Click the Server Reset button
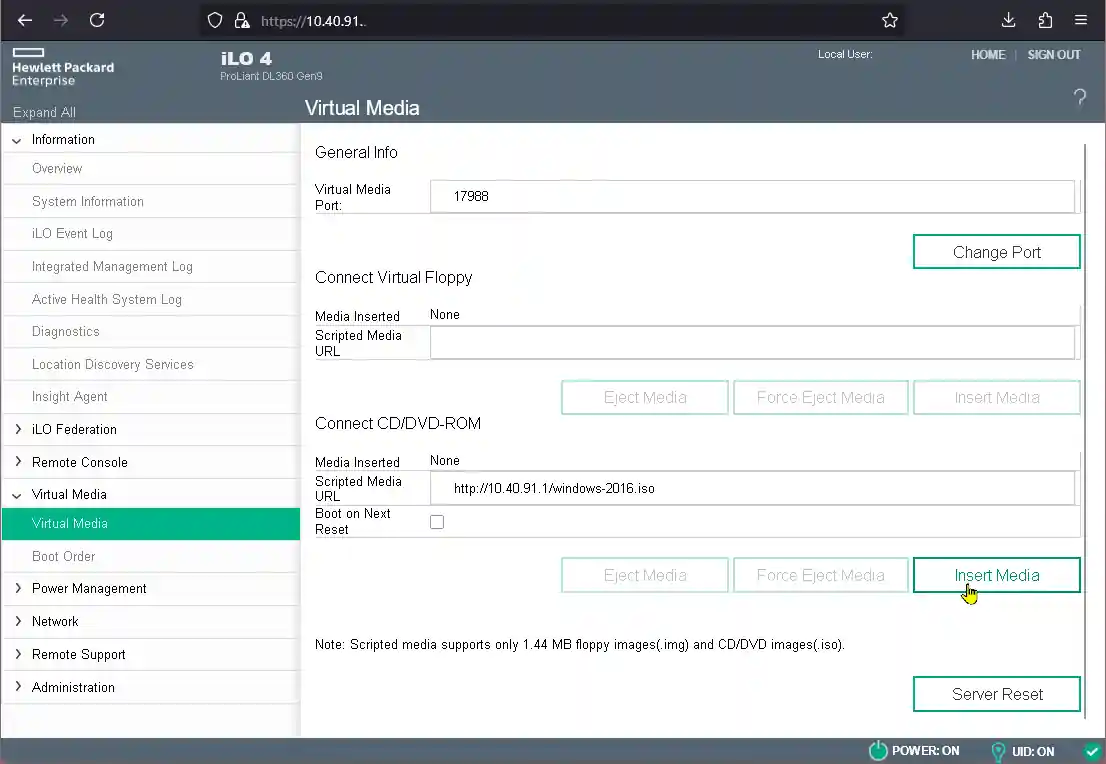 click(997, 694)
